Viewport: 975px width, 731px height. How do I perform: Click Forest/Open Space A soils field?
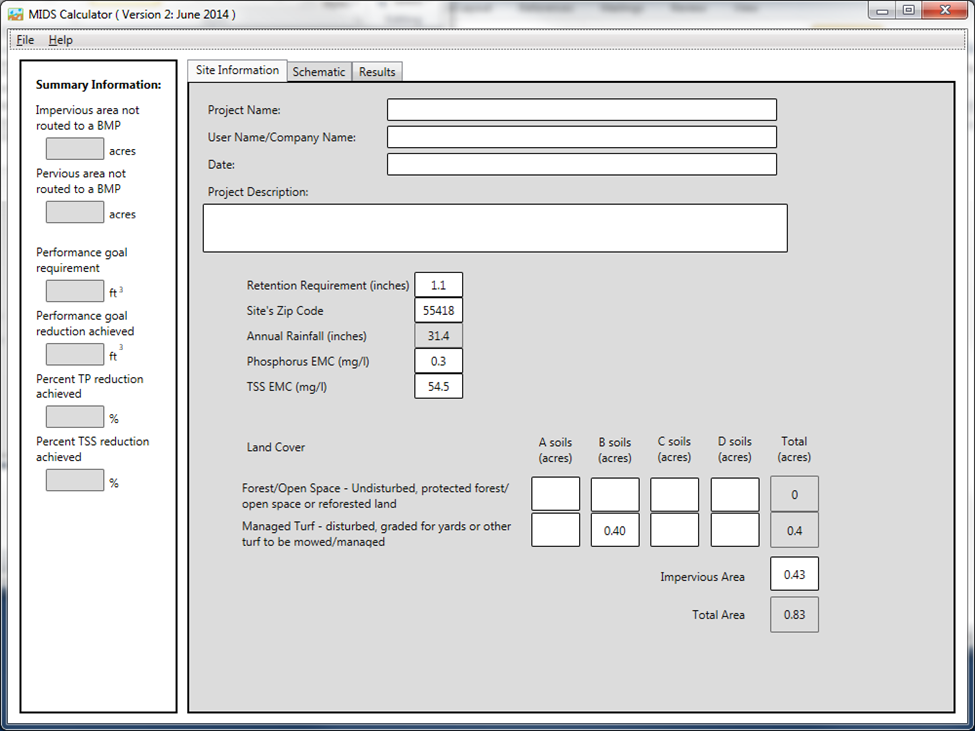coord(555,494)
